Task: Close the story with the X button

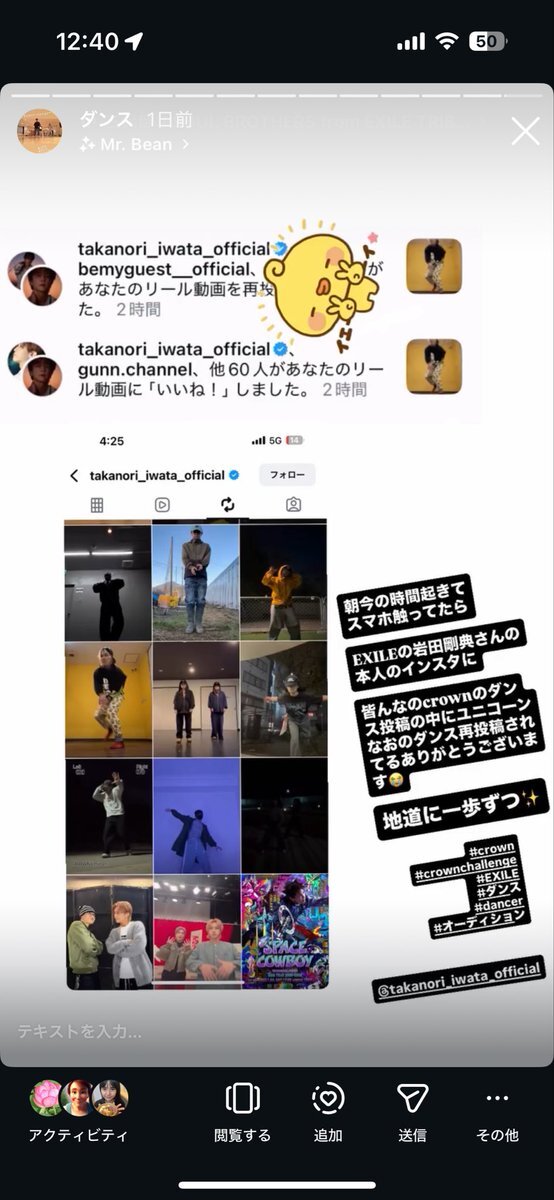Action: click(525, 131)
